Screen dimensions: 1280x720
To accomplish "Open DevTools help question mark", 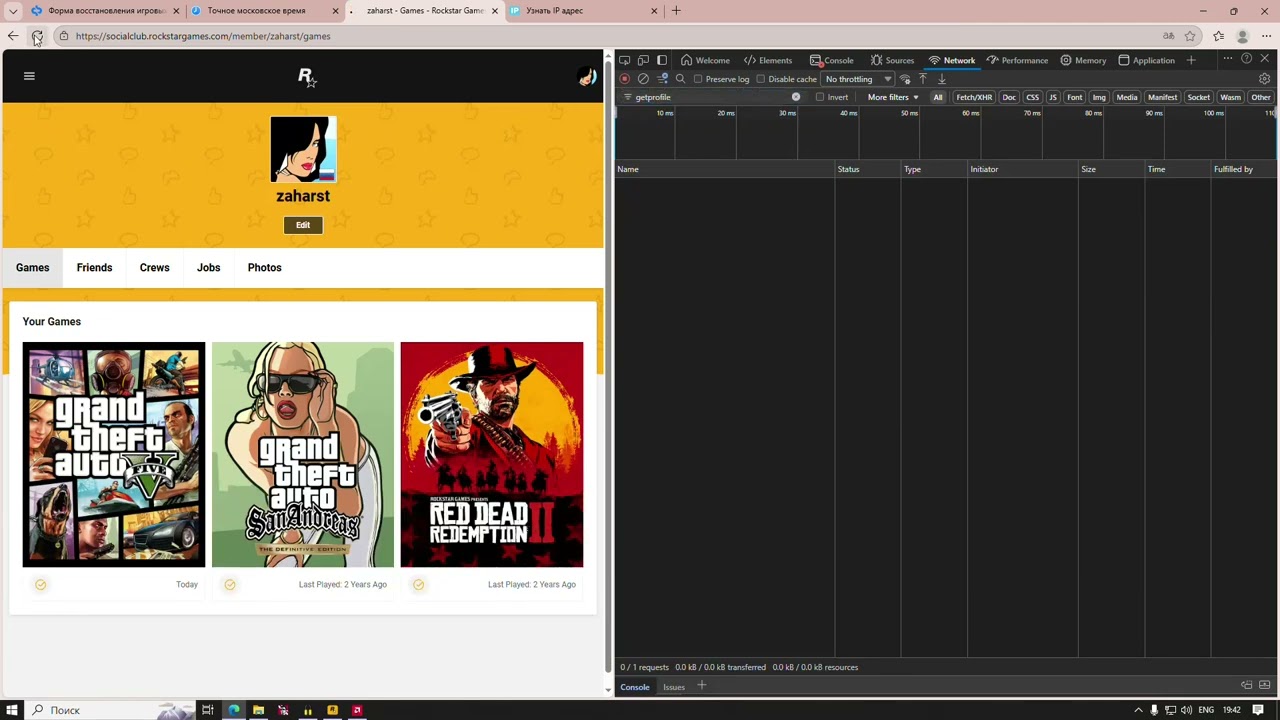I will (x=1246, y=60).
